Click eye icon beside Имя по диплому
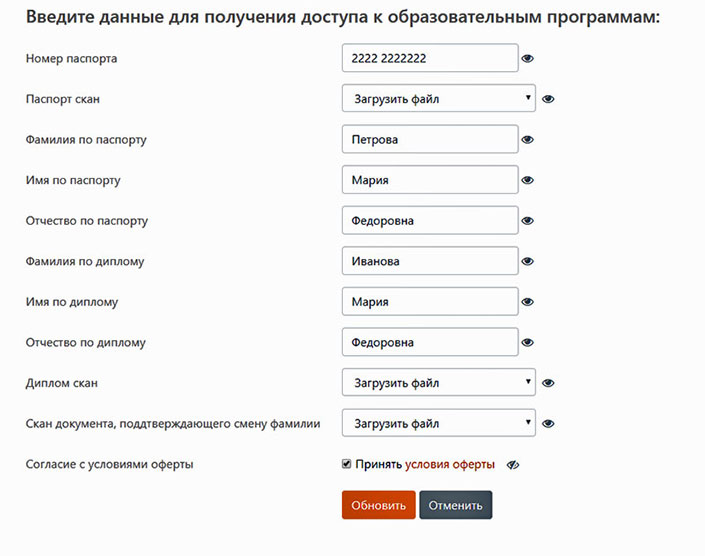Viewport: 705px width, 556px height. point(527,302)
